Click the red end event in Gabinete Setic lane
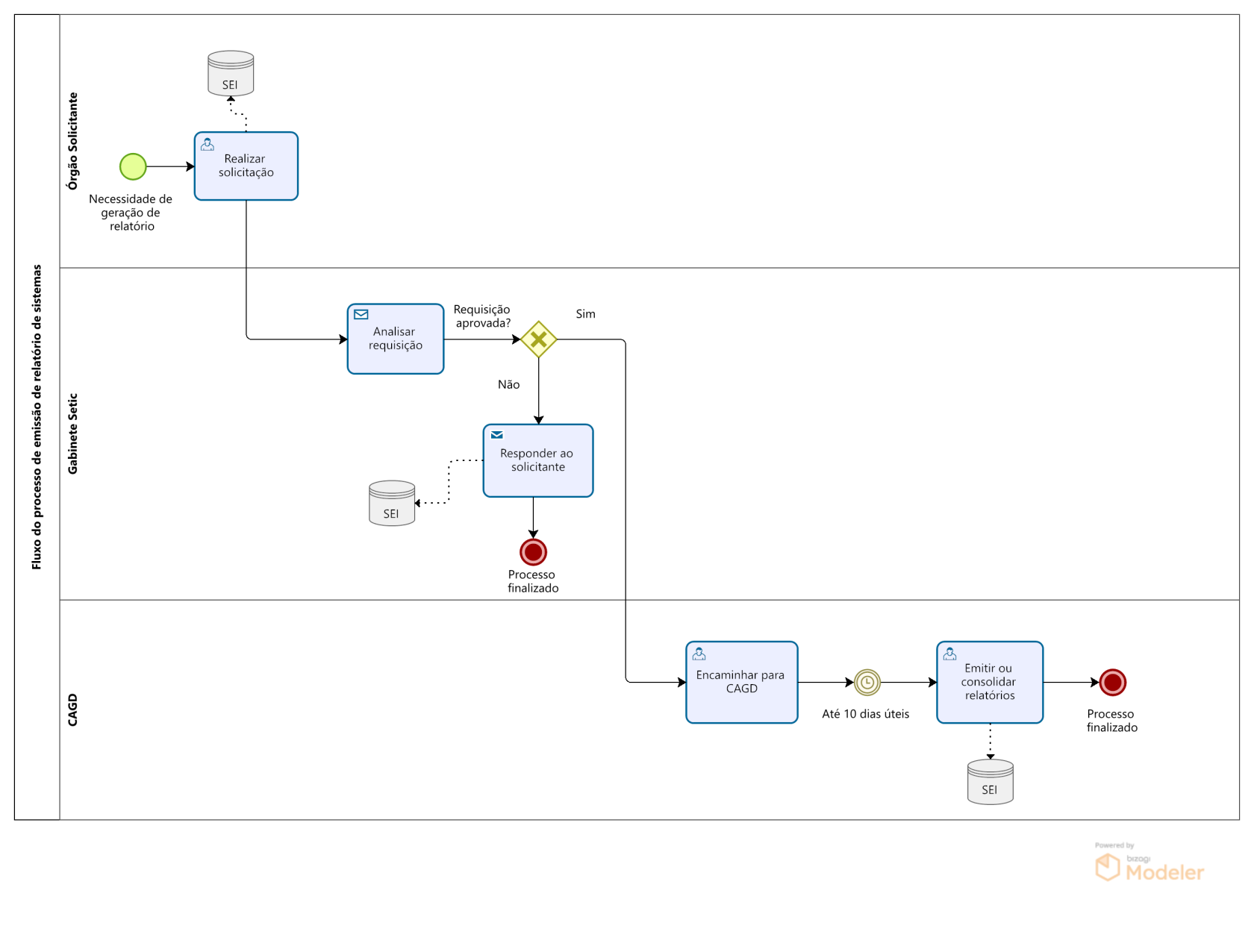 coord(534,552)
